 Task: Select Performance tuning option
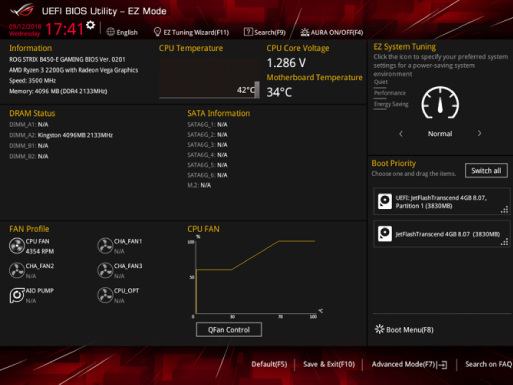(x=390, y=93)
